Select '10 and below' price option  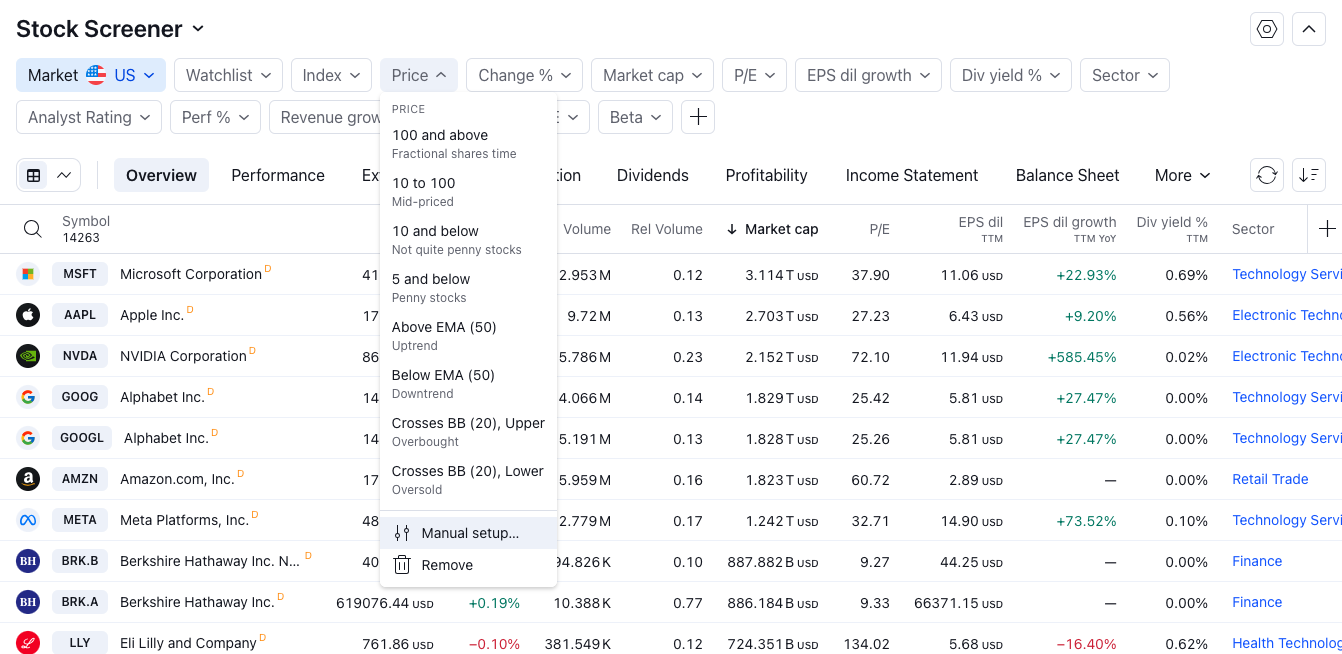pos(468,240)
